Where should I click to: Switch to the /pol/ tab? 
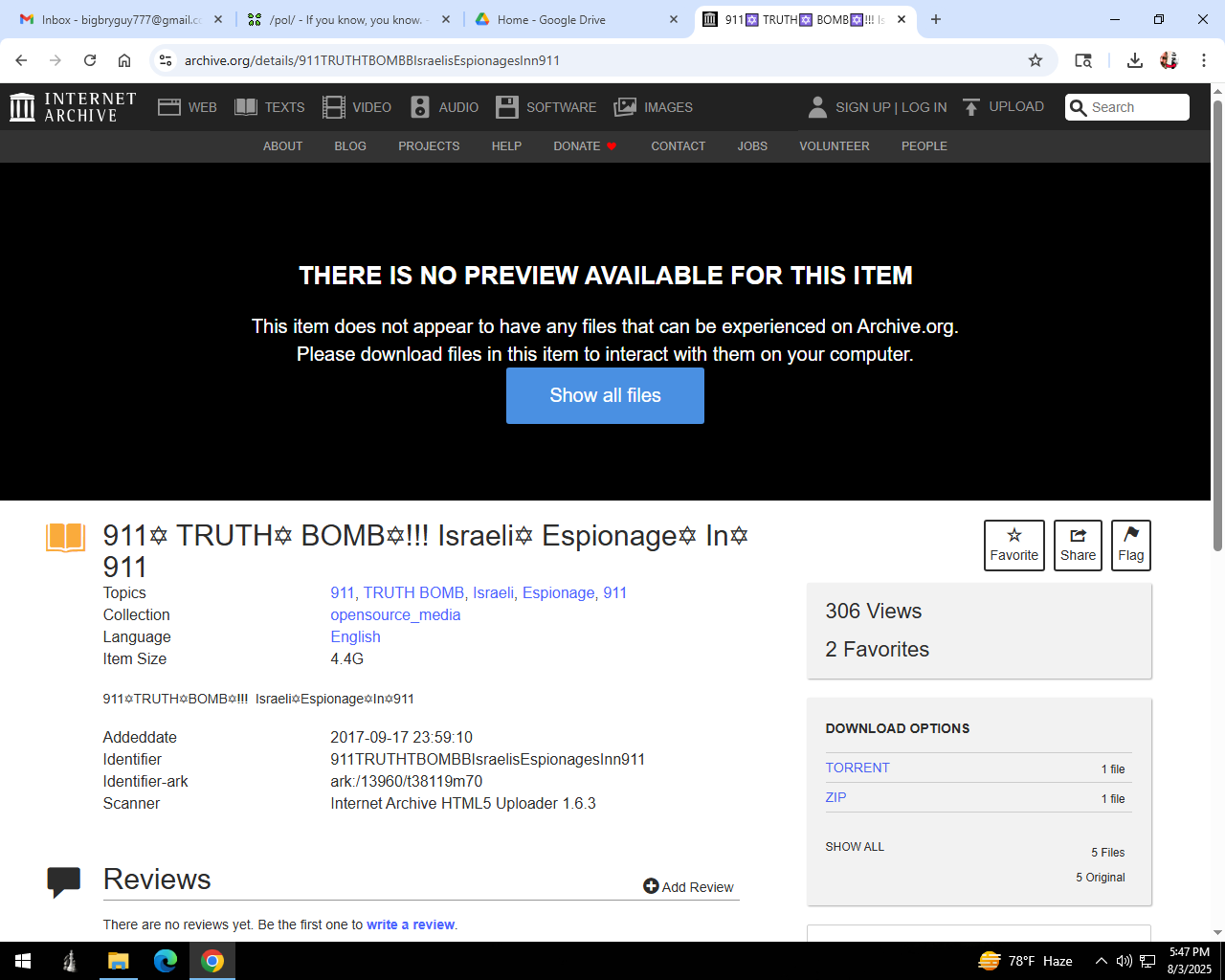(348, 19)
